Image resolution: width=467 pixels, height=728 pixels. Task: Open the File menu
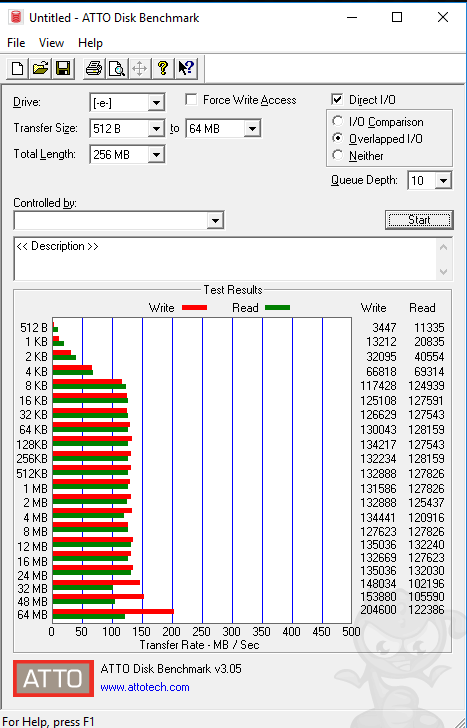click(16, 43)
